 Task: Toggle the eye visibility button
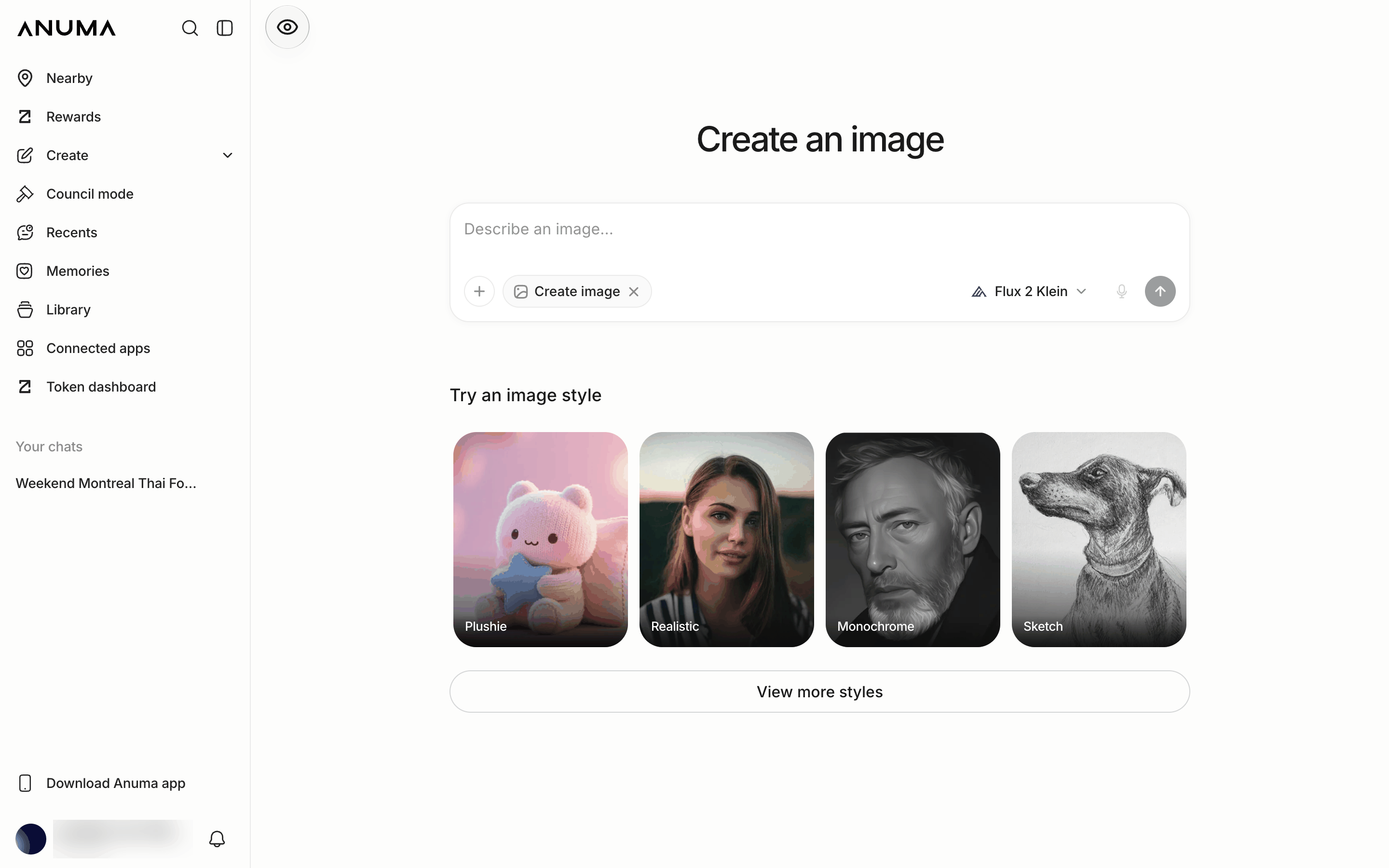point(287,27)
